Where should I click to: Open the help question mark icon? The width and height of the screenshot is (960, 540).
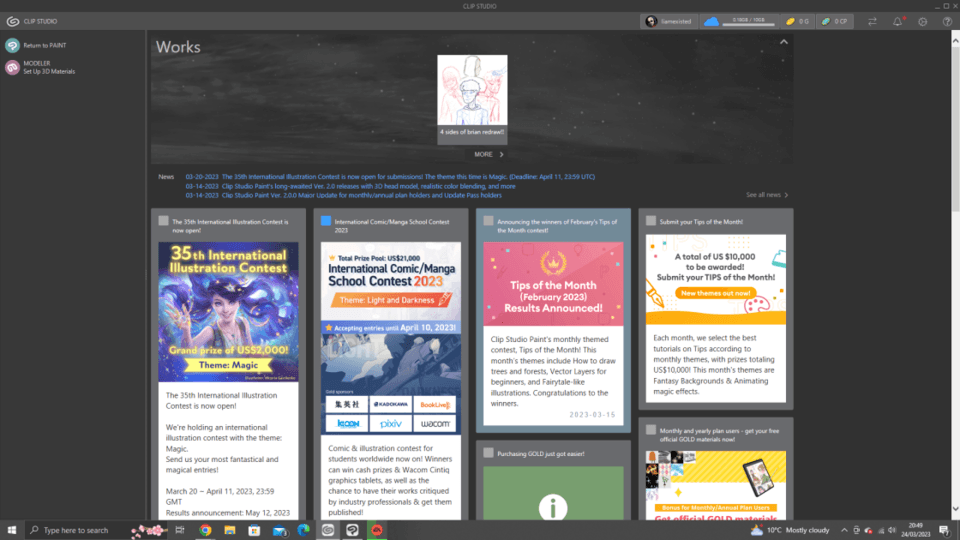[947, 21]
